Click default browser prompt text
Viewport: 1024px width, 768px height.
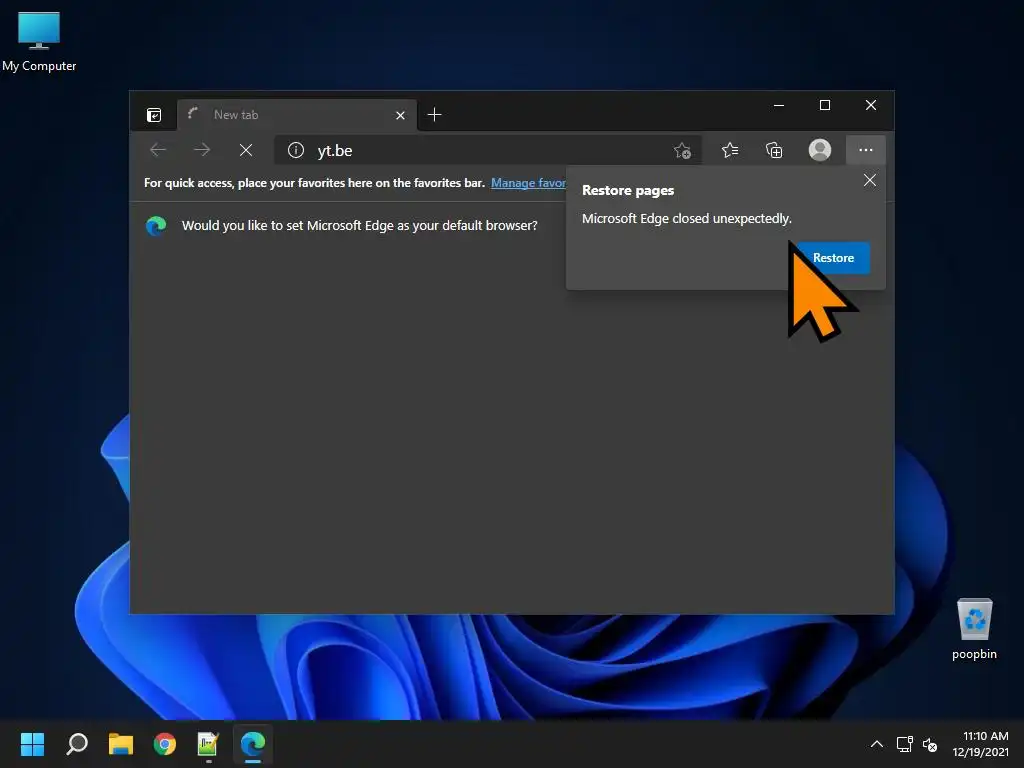(359, 225)
